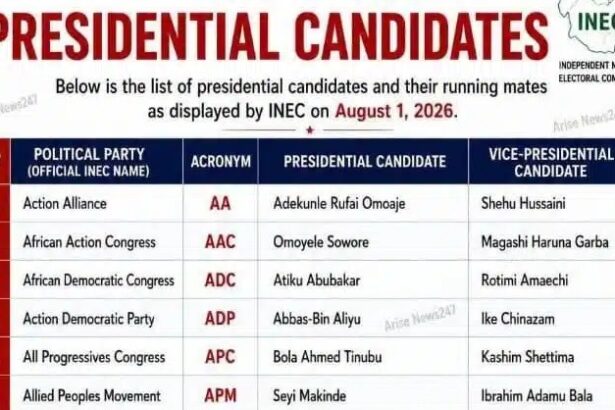615x410 pixels.
Task: Click the AA party acronym
Action: (220, 204)
